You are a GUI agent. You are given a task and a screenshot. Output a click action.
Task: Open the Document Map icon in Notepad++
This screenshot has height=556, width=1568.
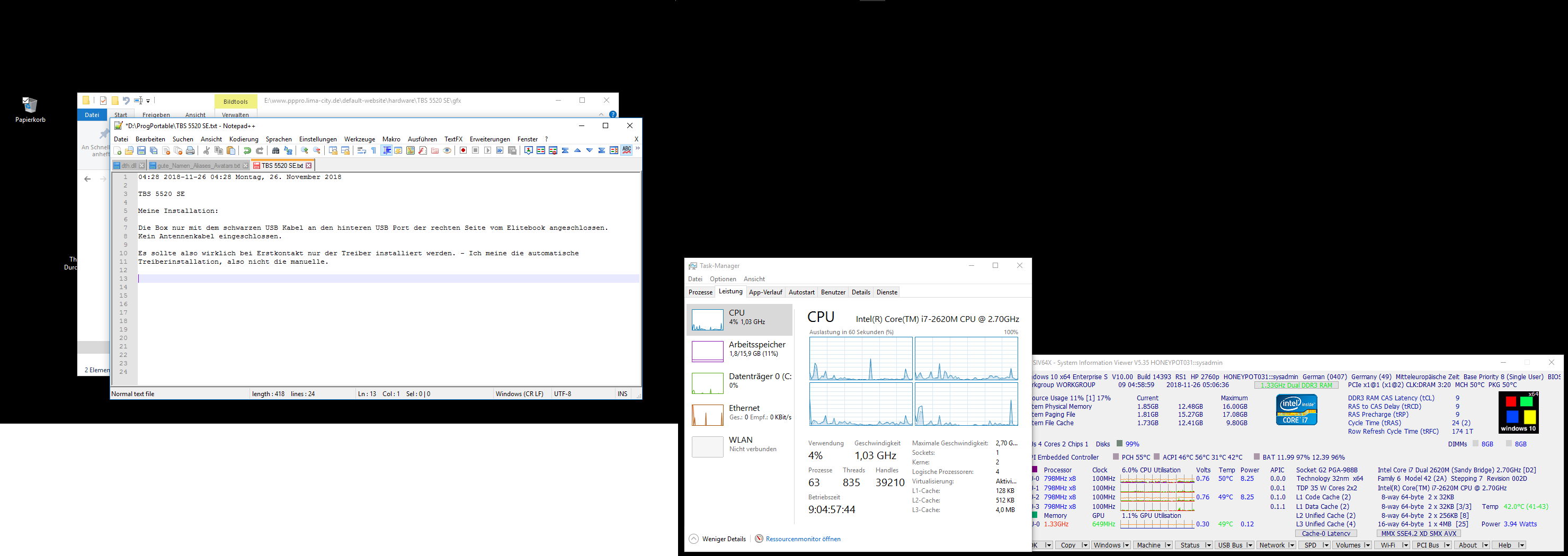pos(411,150)
